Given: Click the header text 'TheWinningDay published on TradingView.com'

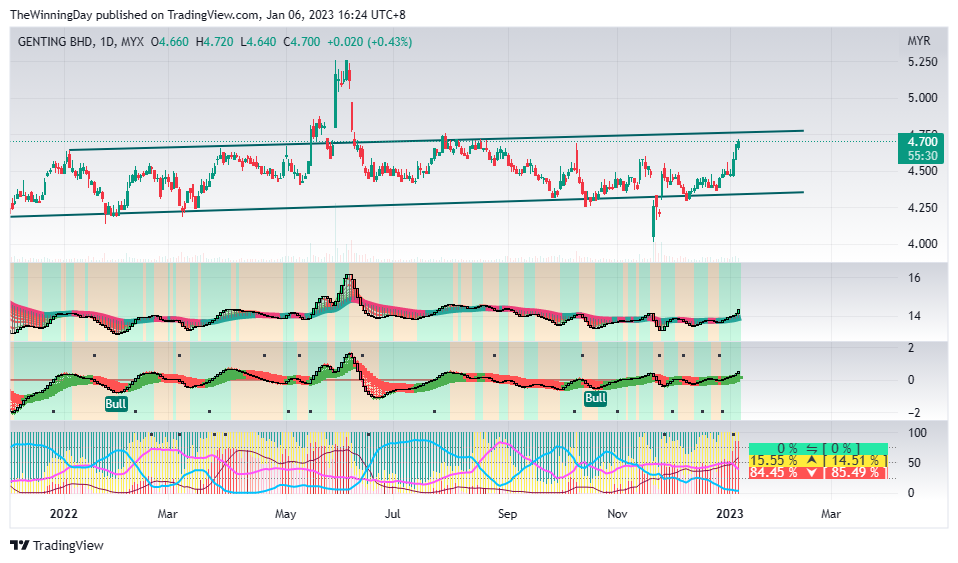Looking at the screenshot, I should click(x=136, y=14).
